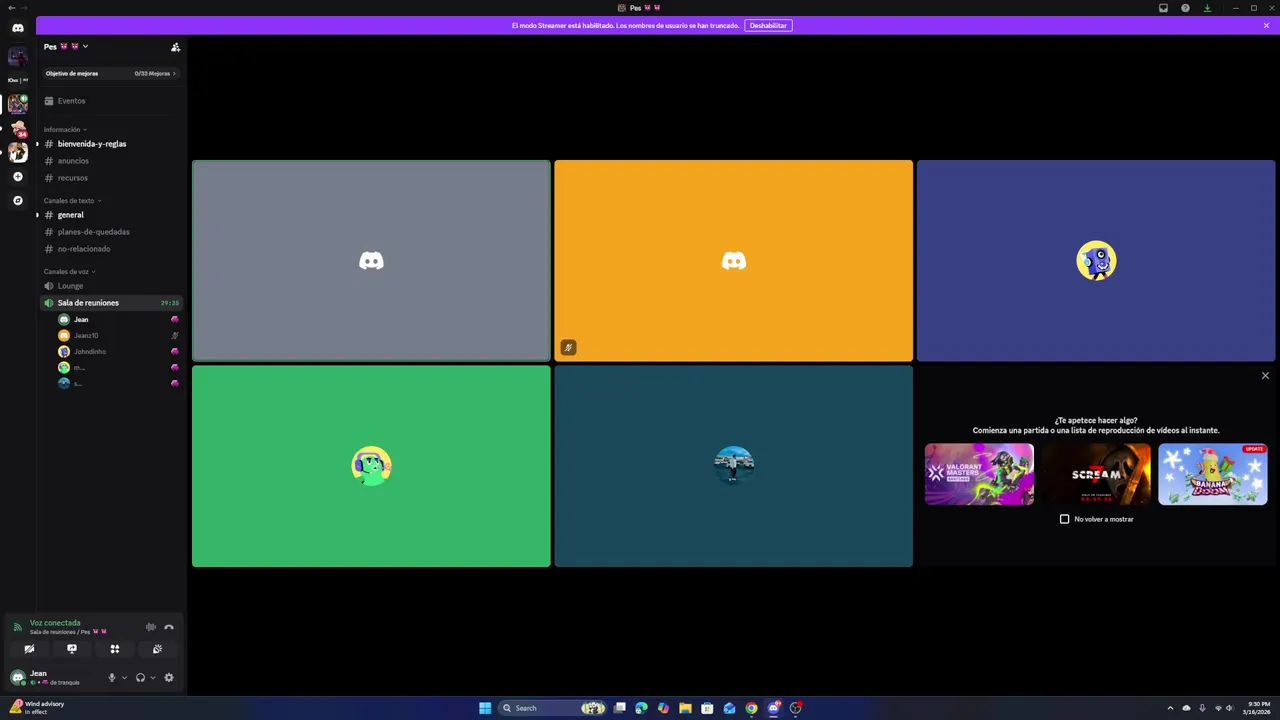Click the green download update icon
This screenshot has height=720, width=1280.
tap(1207, 8)
